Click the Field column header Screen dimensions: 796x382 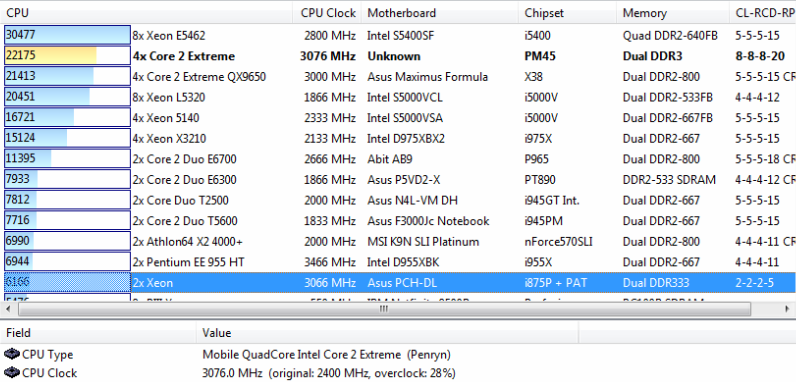[98, 333]
